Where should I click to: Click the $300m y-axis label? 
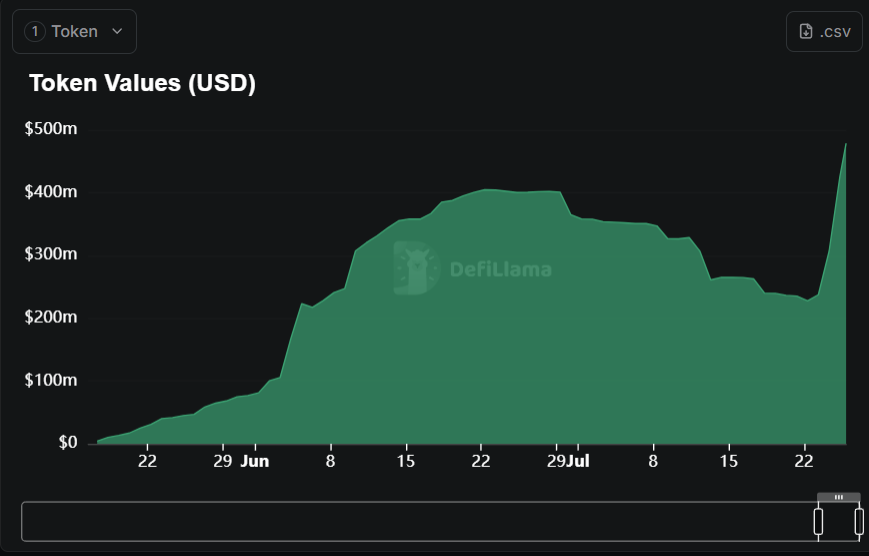(50, 254)
